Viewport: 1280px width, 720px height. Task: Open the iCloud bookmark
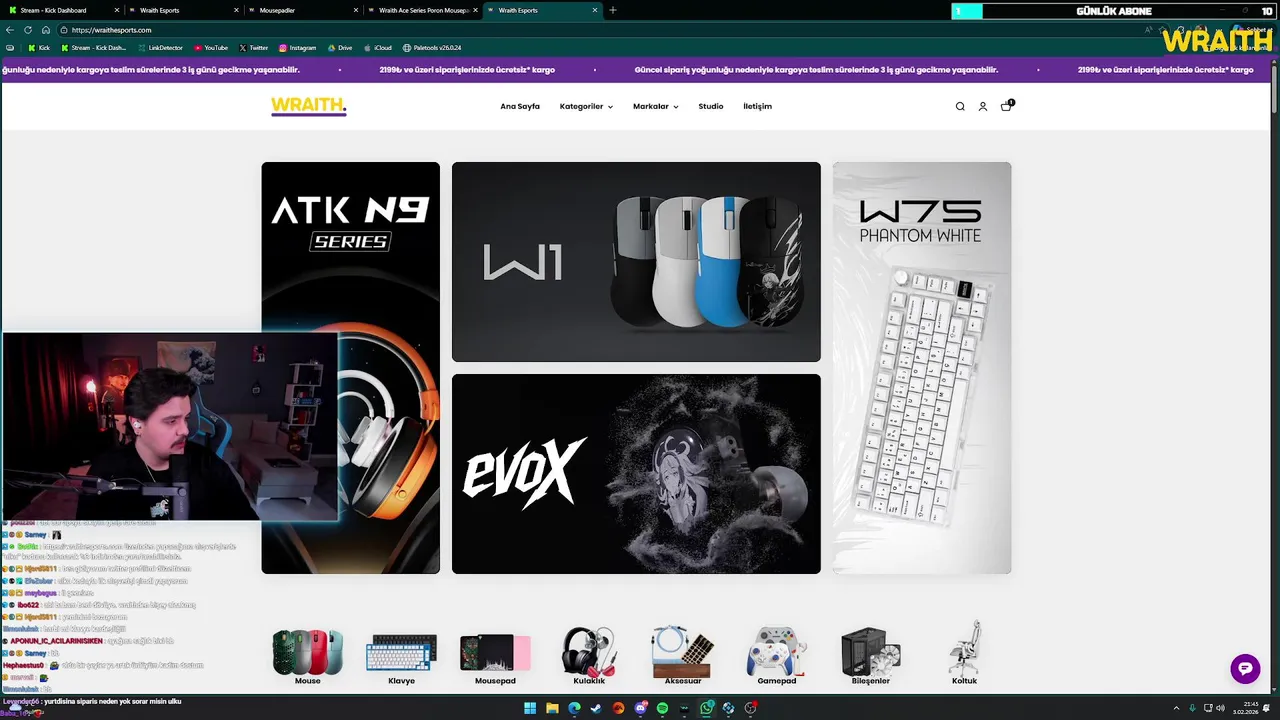[x=377, y=48]
